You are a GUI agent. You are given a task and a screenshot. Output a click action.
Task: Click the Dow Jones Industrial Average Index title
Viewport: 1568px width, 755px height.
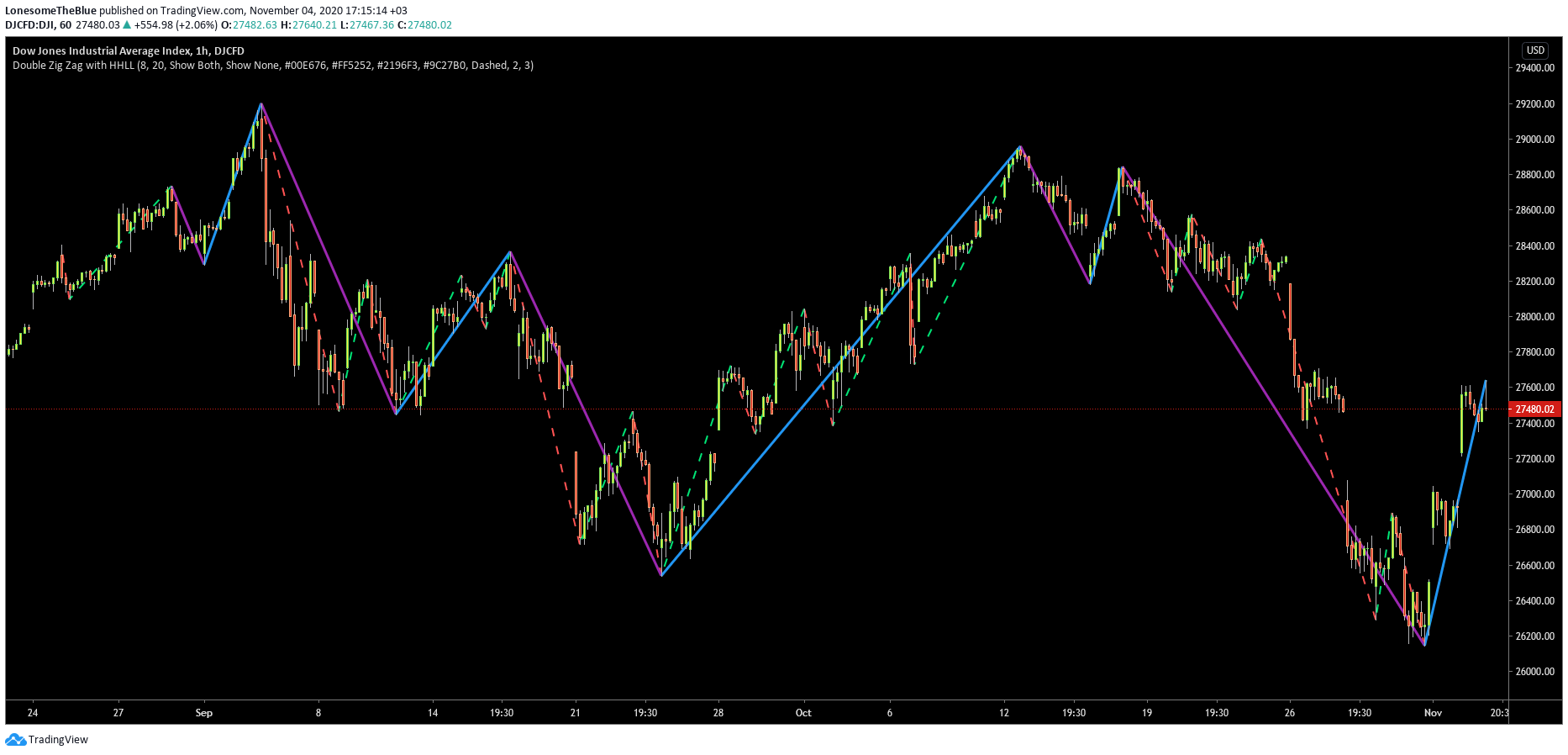(129, 50)
